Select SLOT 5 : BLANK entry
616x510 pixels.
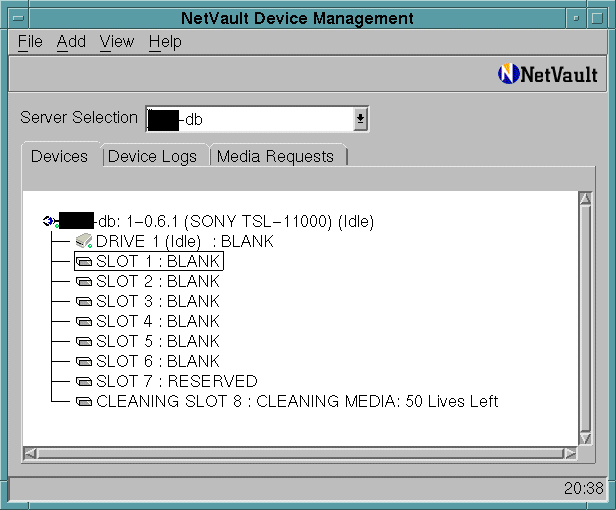[157, 342]
